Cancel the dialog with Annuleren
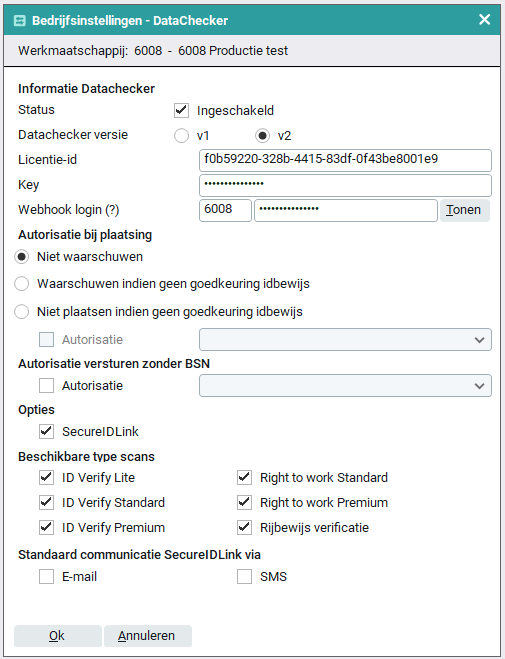Viewport: 505px width, 659px height. 148,636
